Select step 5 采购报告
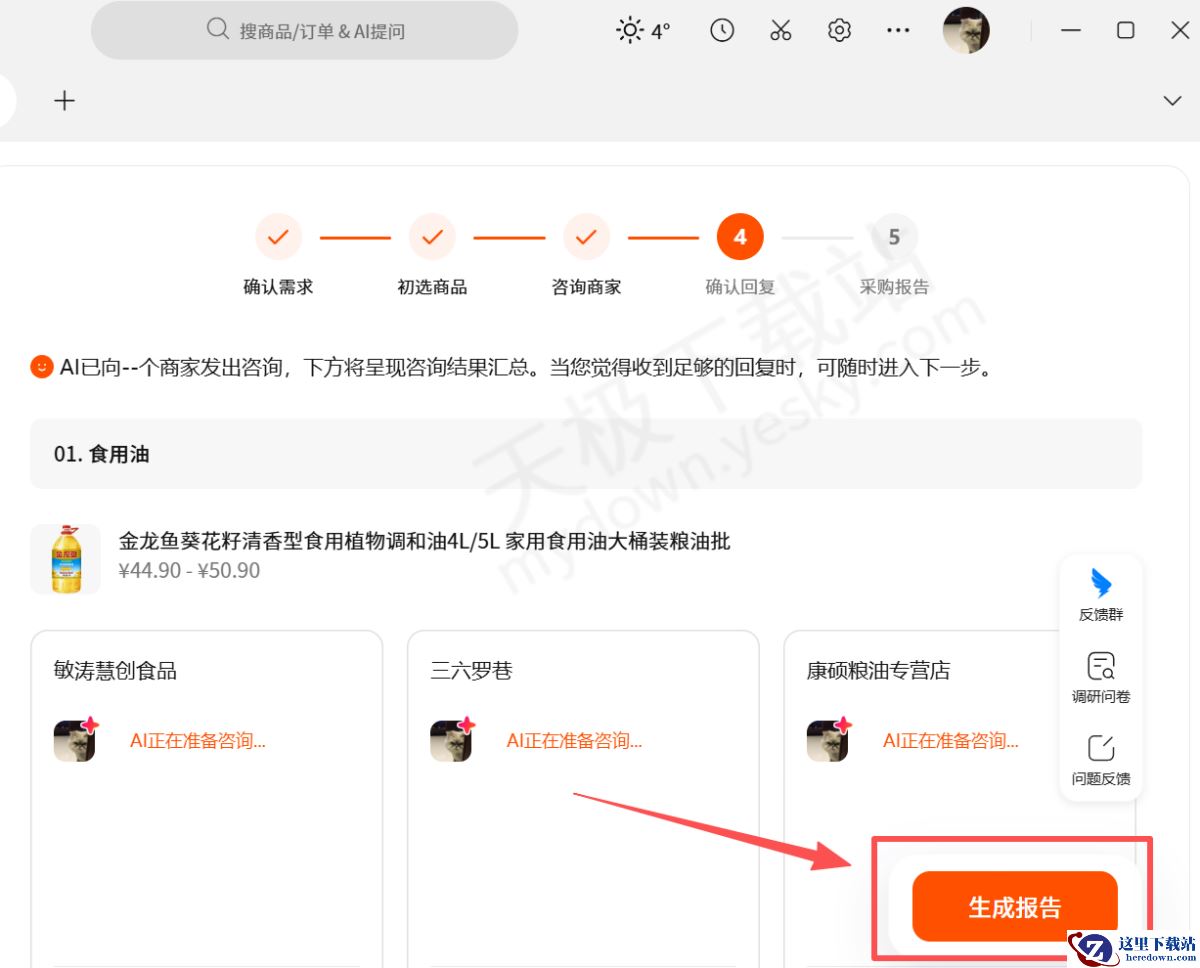The height and width of the screenshot is (968, 1200). pos(893,236)
